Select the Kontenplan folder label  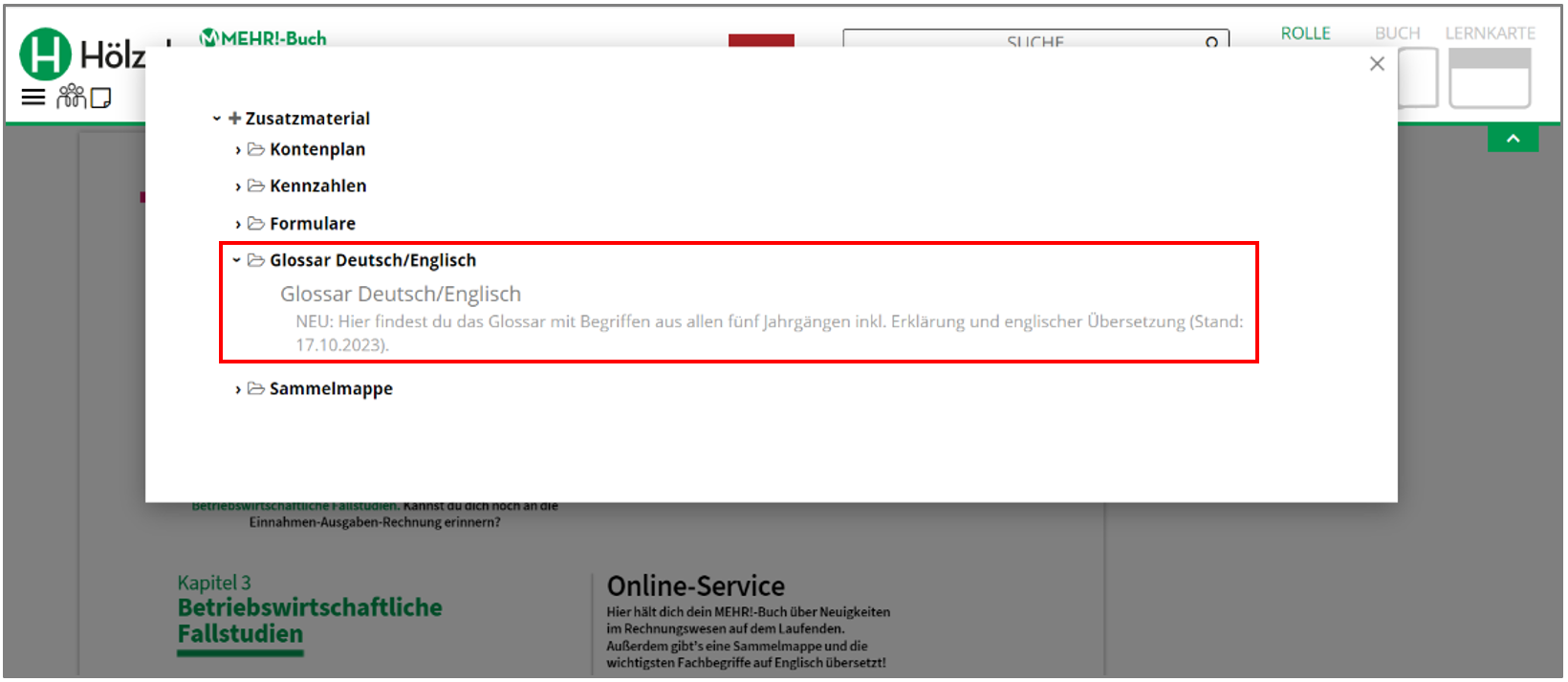click(x=317, y=149)
